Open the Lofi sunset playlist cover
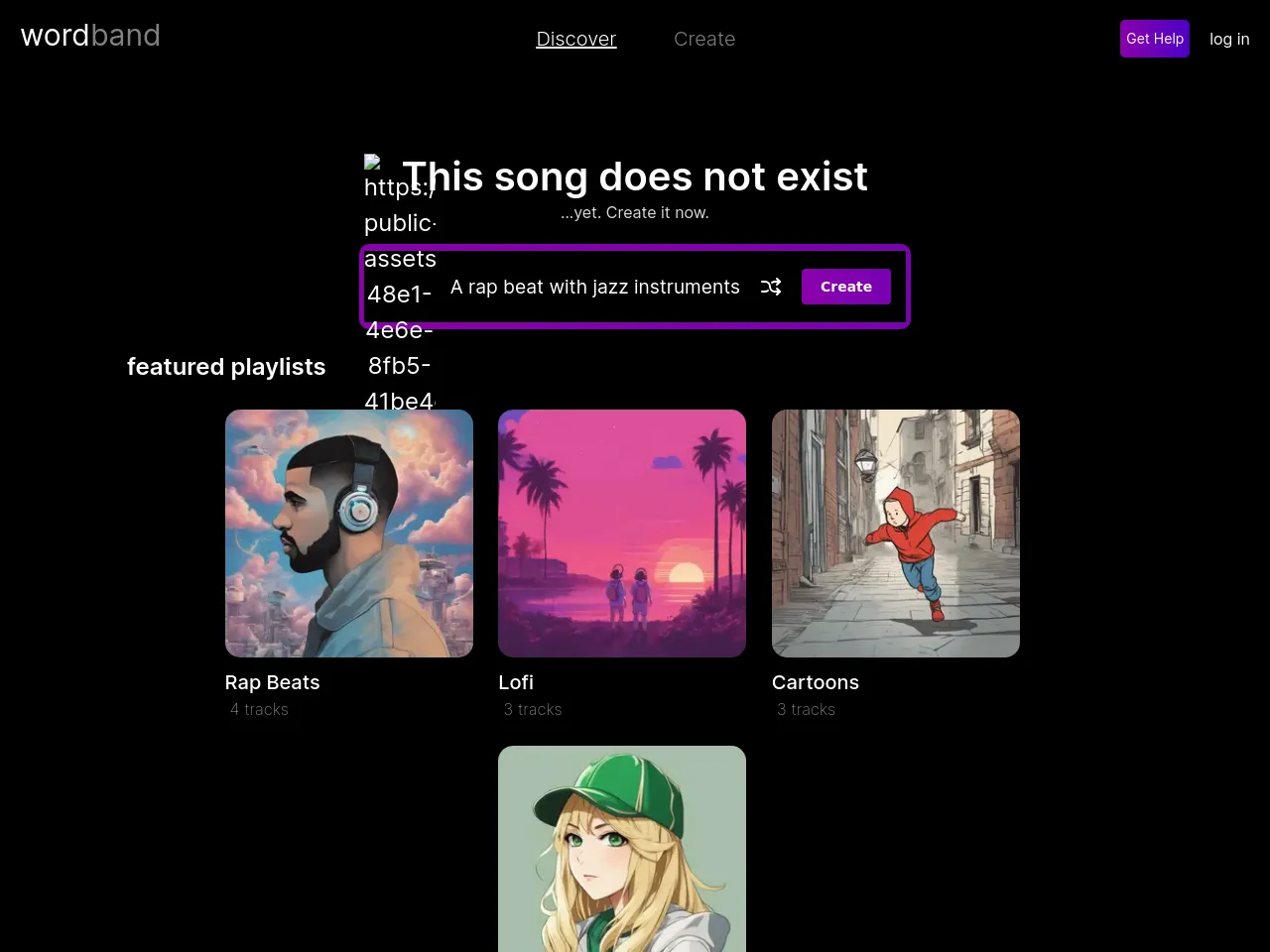 (622, 534)
